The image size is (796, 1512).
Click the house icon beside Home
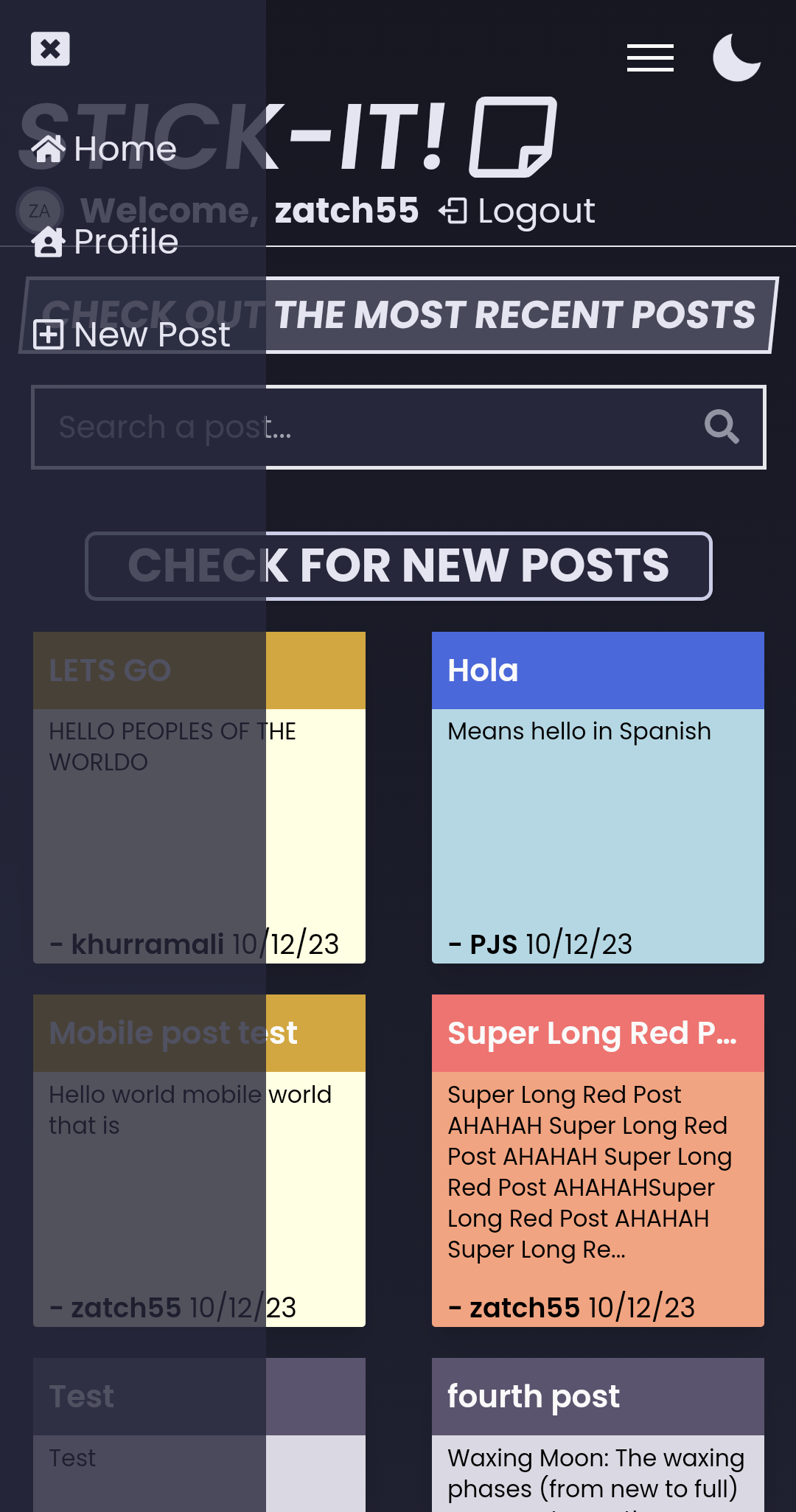(x=49, y=148)
